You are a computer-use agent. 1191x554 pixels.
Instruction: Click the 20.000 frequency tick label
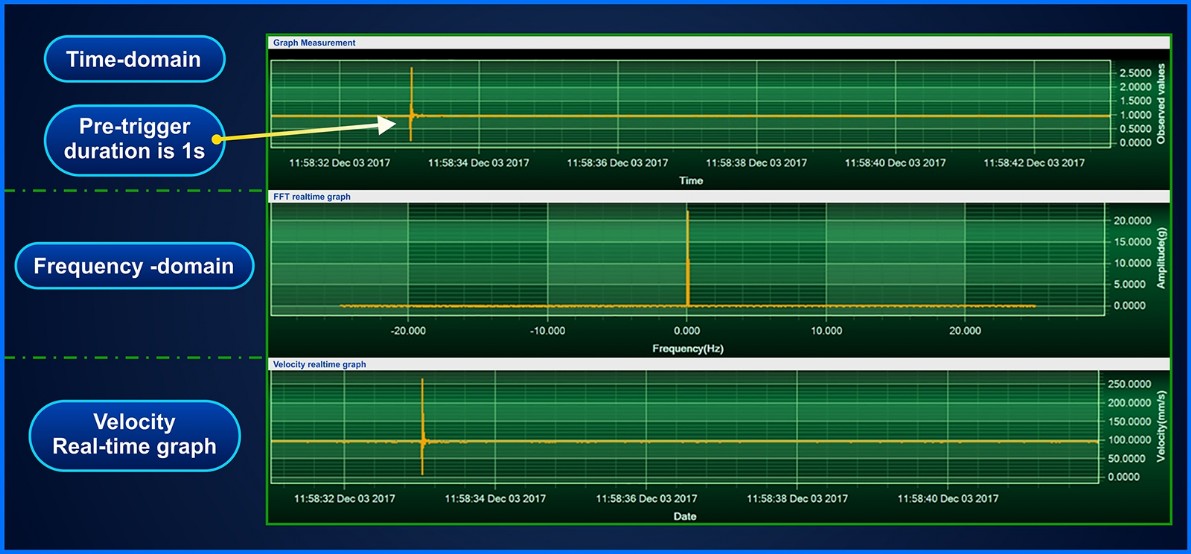(965, 331)
